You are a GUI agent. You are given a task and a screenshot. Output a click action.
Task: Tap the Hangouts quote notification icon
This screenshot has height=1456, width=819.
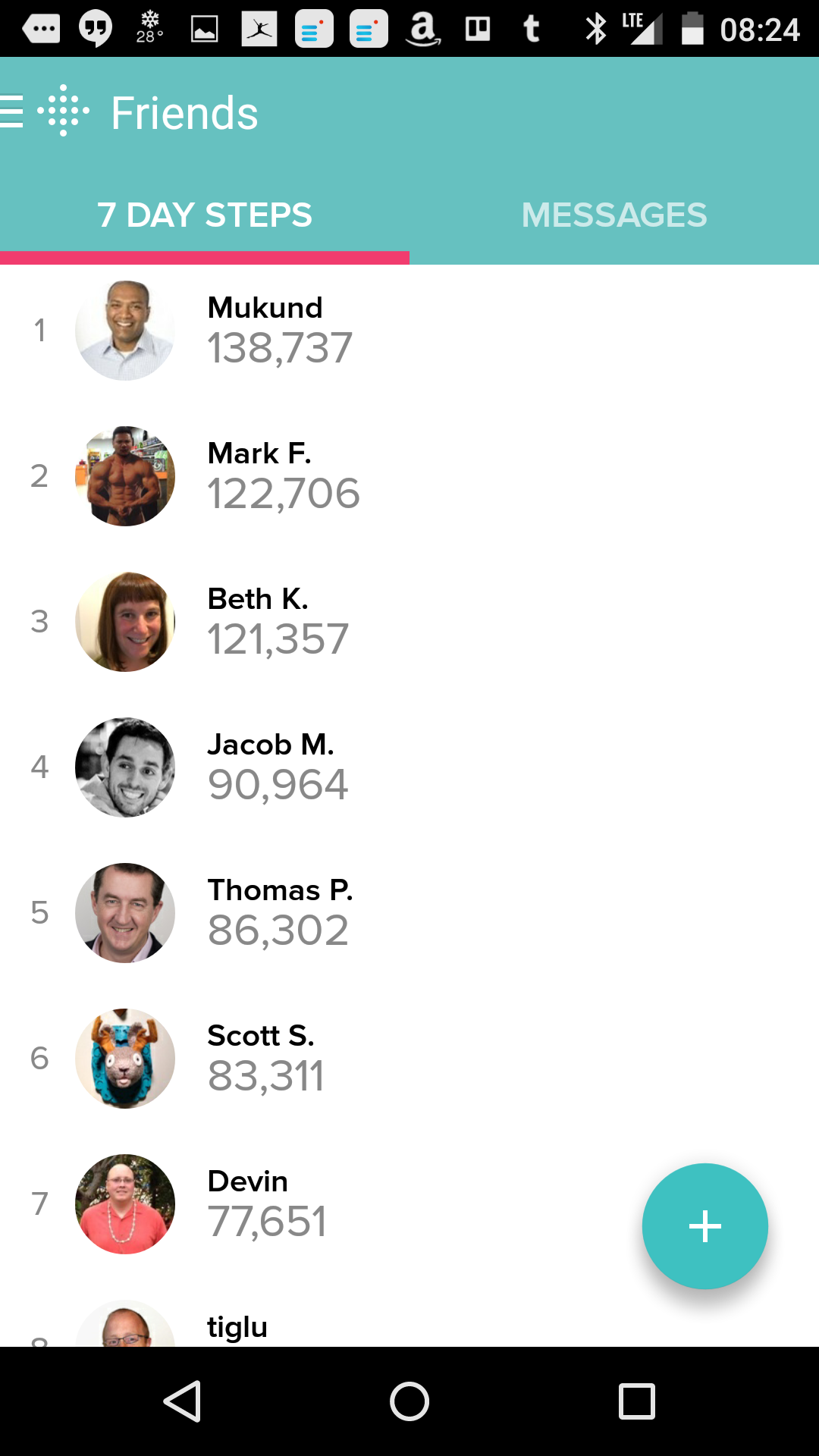pos(96,30)
